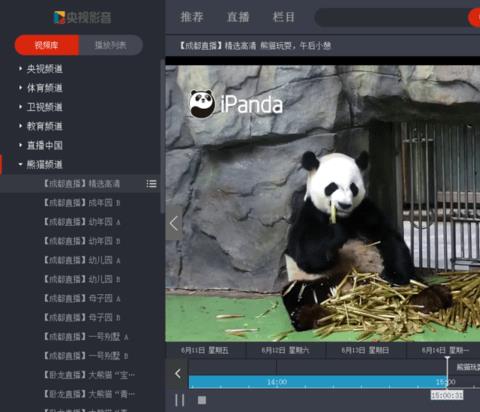480x412 pixels.
Task: Select the 6月14日 星期一 date
Action: [445, 350]
